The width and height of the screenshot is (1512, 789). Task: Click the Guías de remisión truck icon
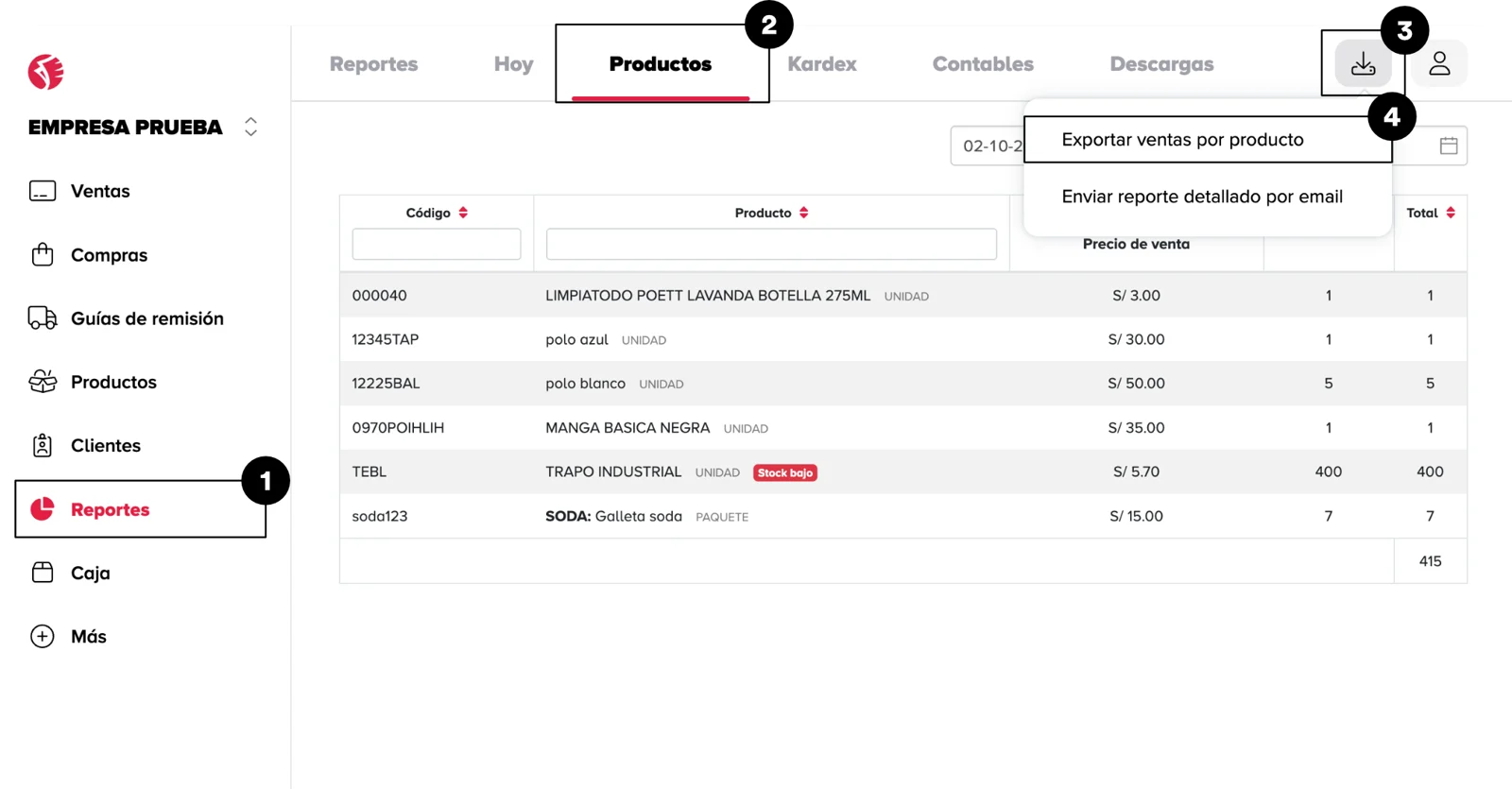[43, 318]
